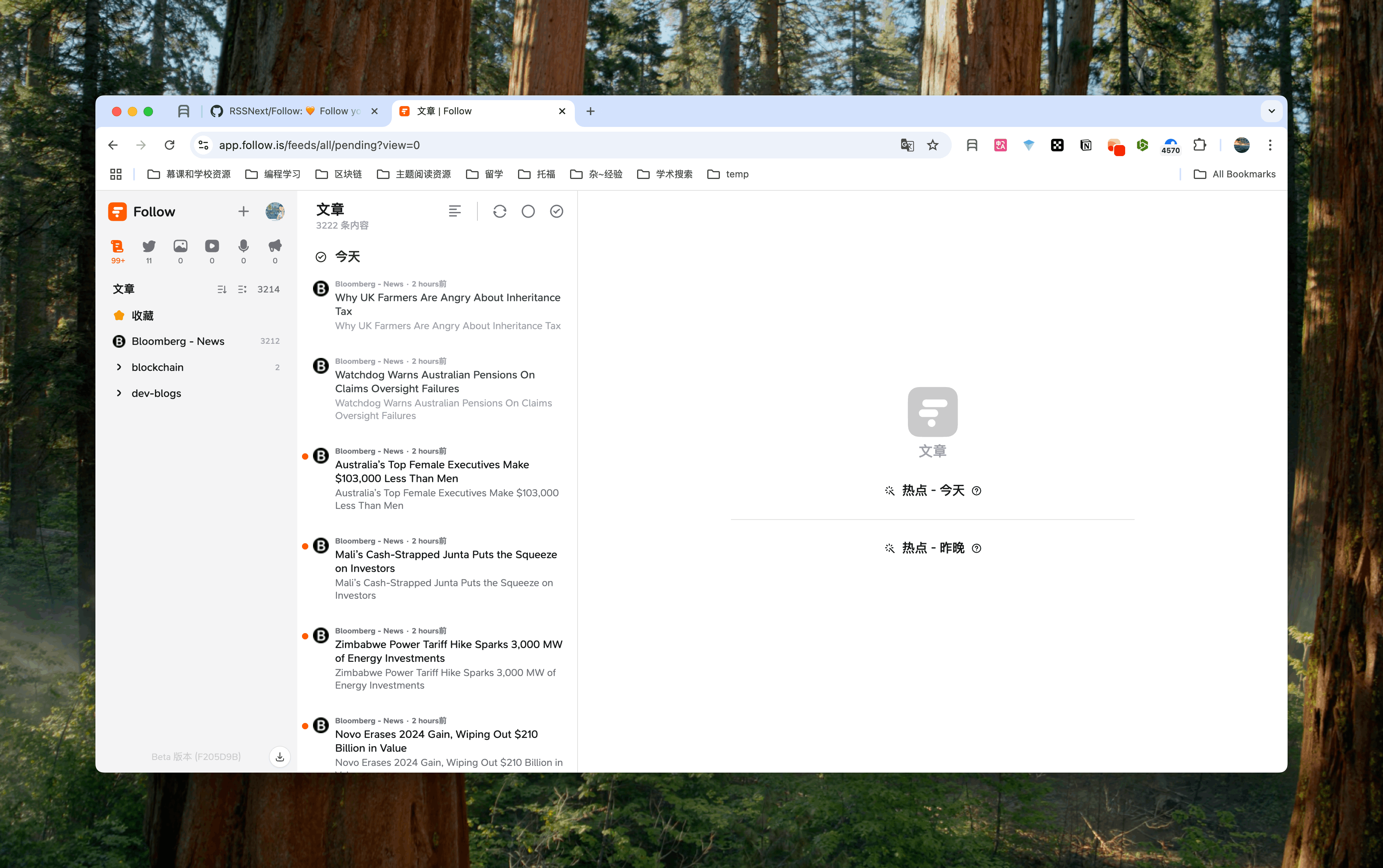Select the 文章 | Follow tab
Viewport: 1383px width, 868px height.
[482, 111]
